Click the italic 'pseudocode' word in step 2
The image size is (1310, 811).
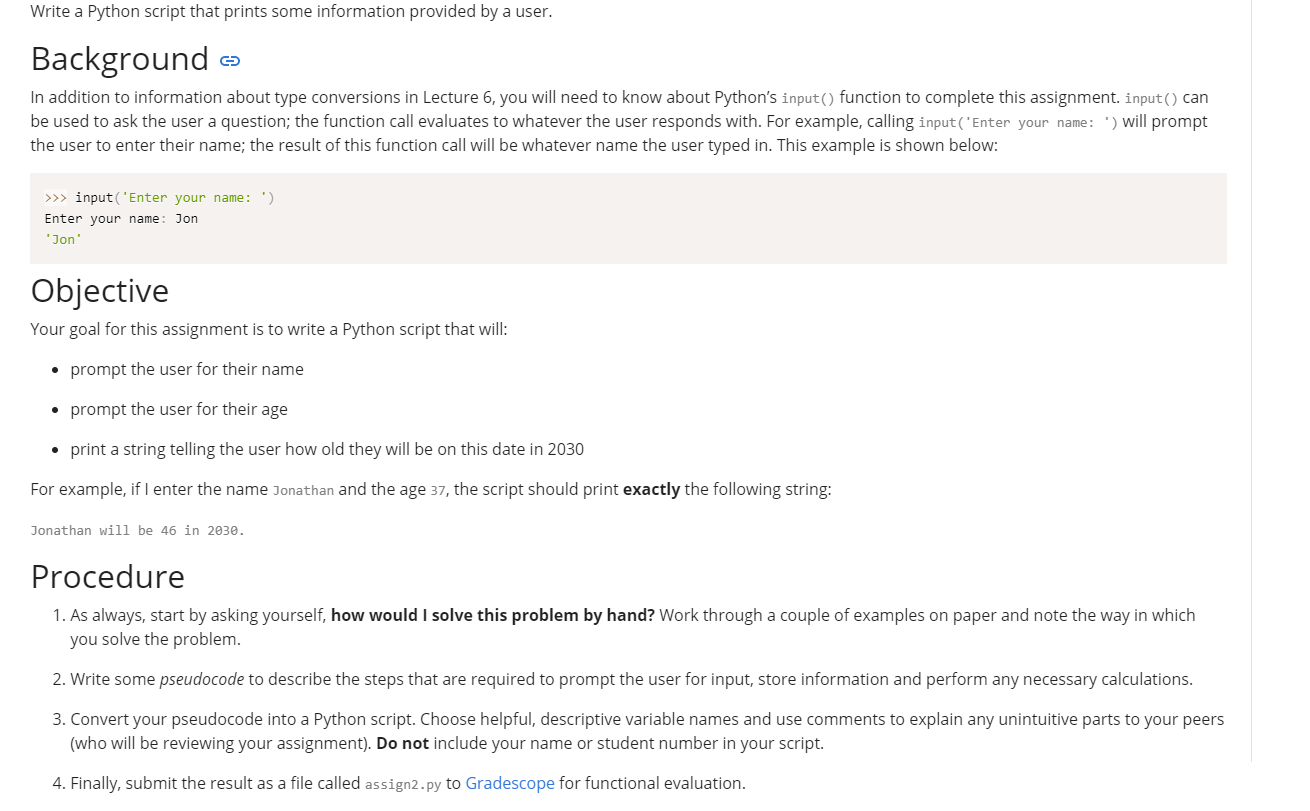click(202, 679)
